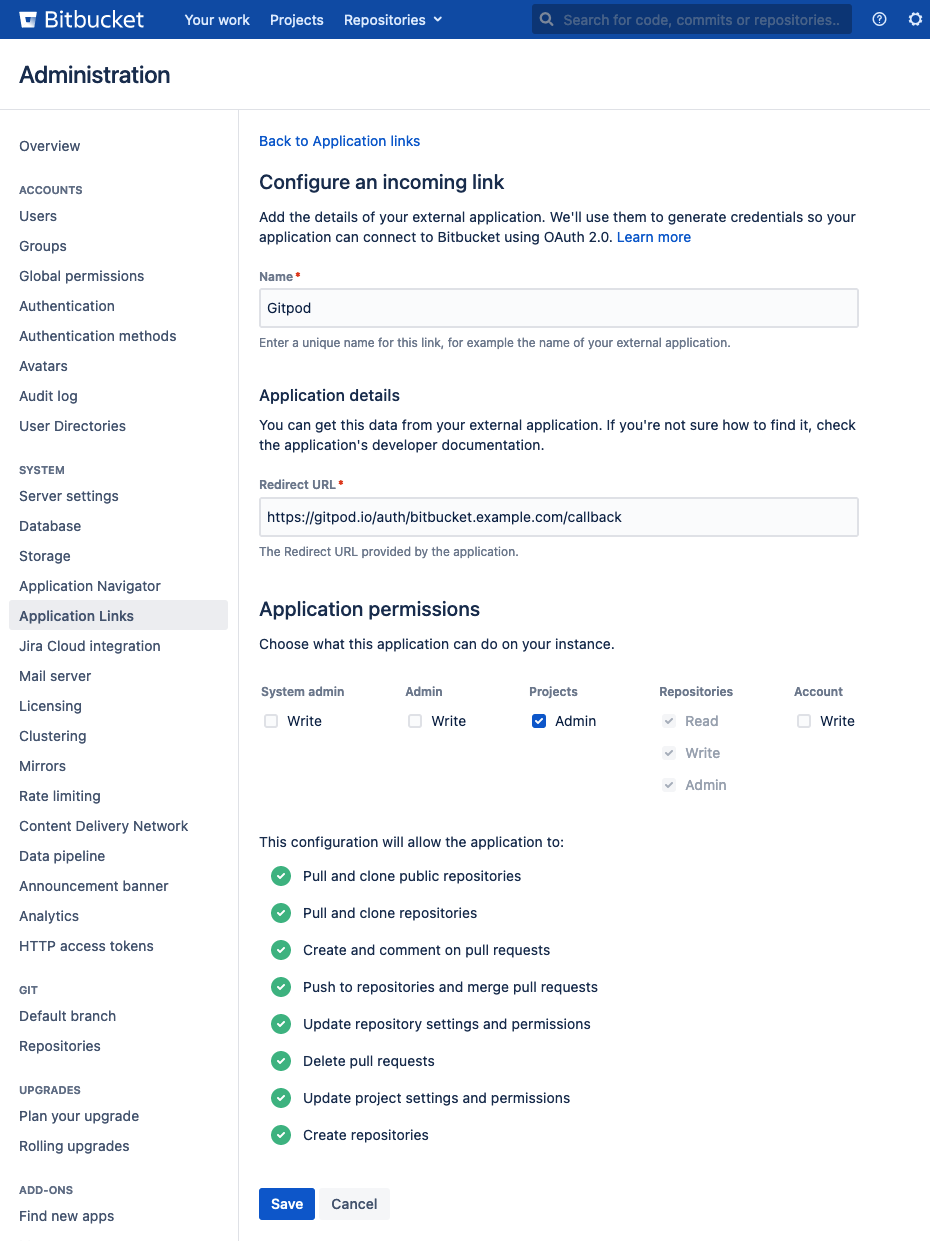The image size is (930, 1241).
Task: Open the help question mark icon
Action: click(878, 19)
